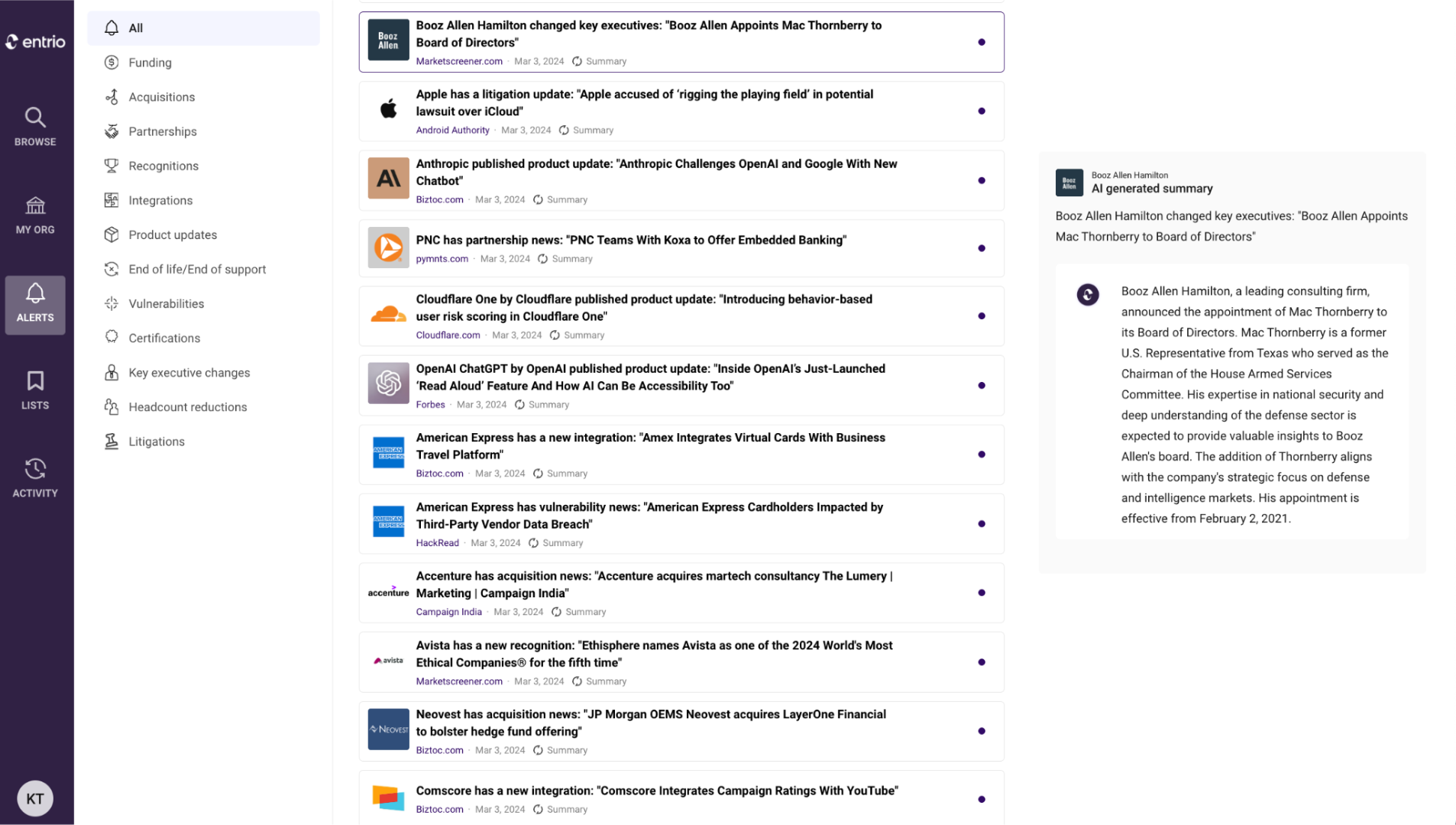Click the Key executive changes icon
This screenshot has height=825, width=1456.
(x=112, y=372)
